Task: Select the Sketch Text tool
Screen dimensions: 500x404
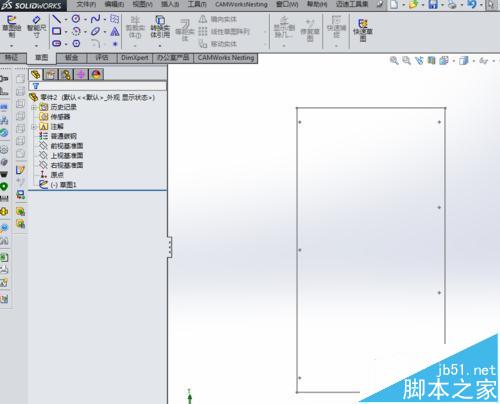Action: (115, 31)
